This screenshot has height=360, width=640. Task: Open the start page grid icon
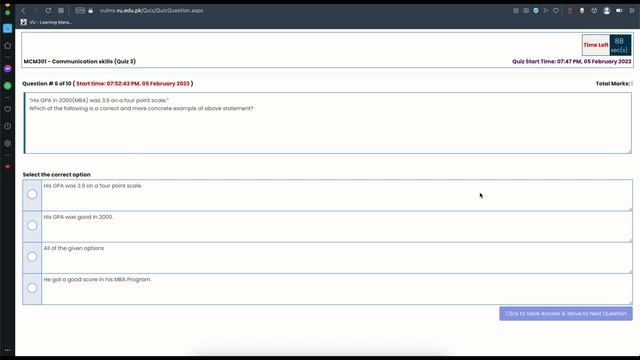click(61, 11)
